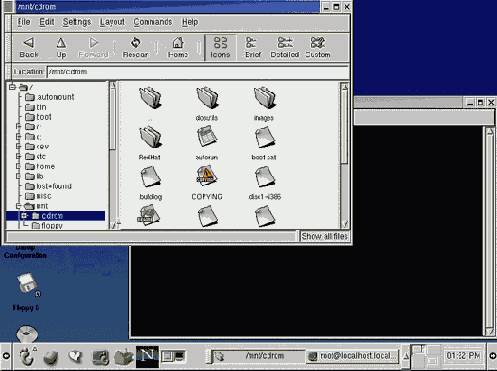The image size is (497, 371).
Task: Click file pane scrollbar down arrow
Action: [345, 224]
